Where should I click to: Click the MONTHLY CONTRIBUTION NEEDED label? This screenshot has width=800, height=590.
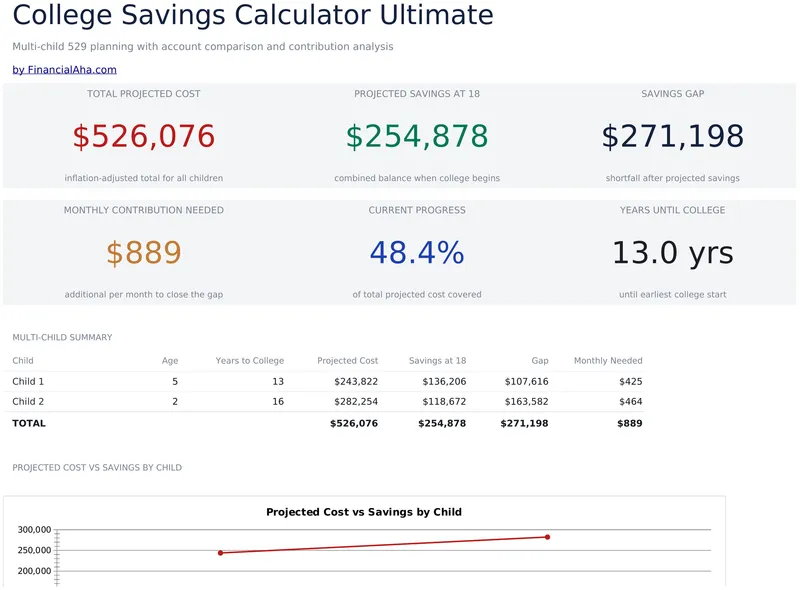(x=143, y=210)
